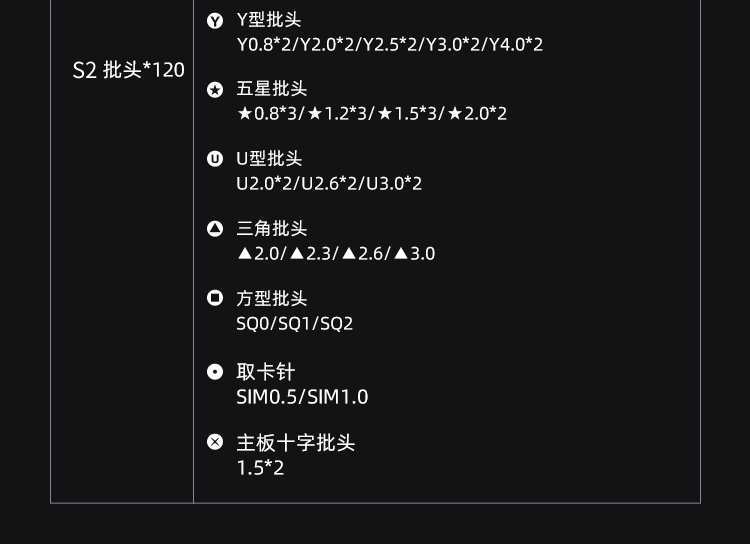Click the "五星批头" heading
Image resolution: width=750 pixels, height=544 pixels.
[272, 90]
